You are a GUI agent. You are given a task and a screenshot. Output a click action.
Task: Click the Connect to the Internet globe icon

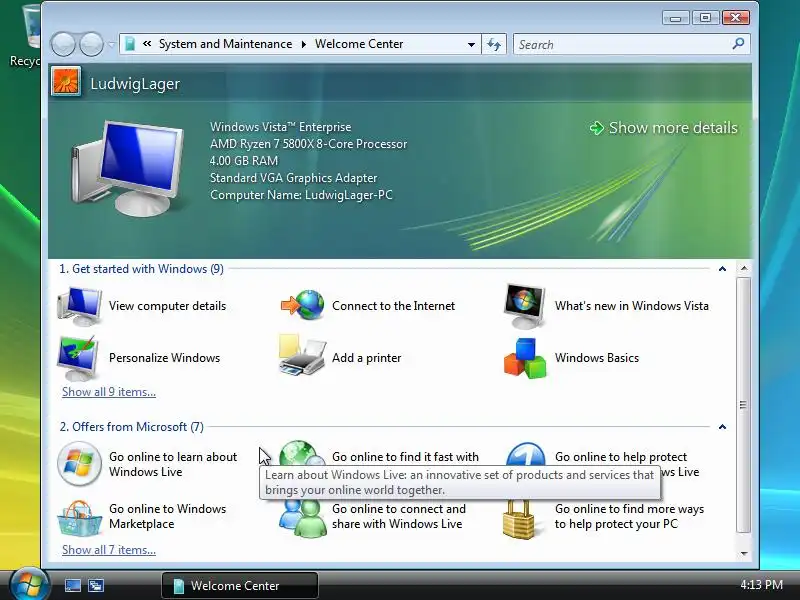pyautogui.click(x=303, y=305)
